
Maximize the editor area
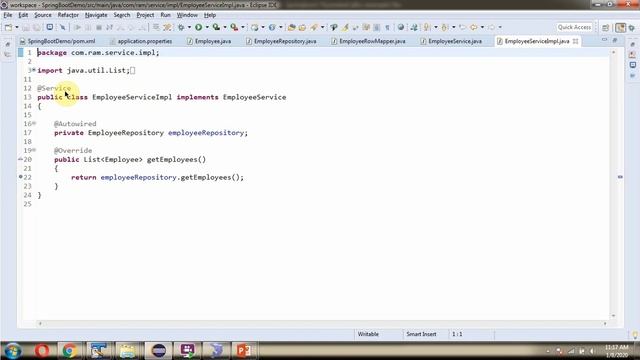tap(615, 40)
